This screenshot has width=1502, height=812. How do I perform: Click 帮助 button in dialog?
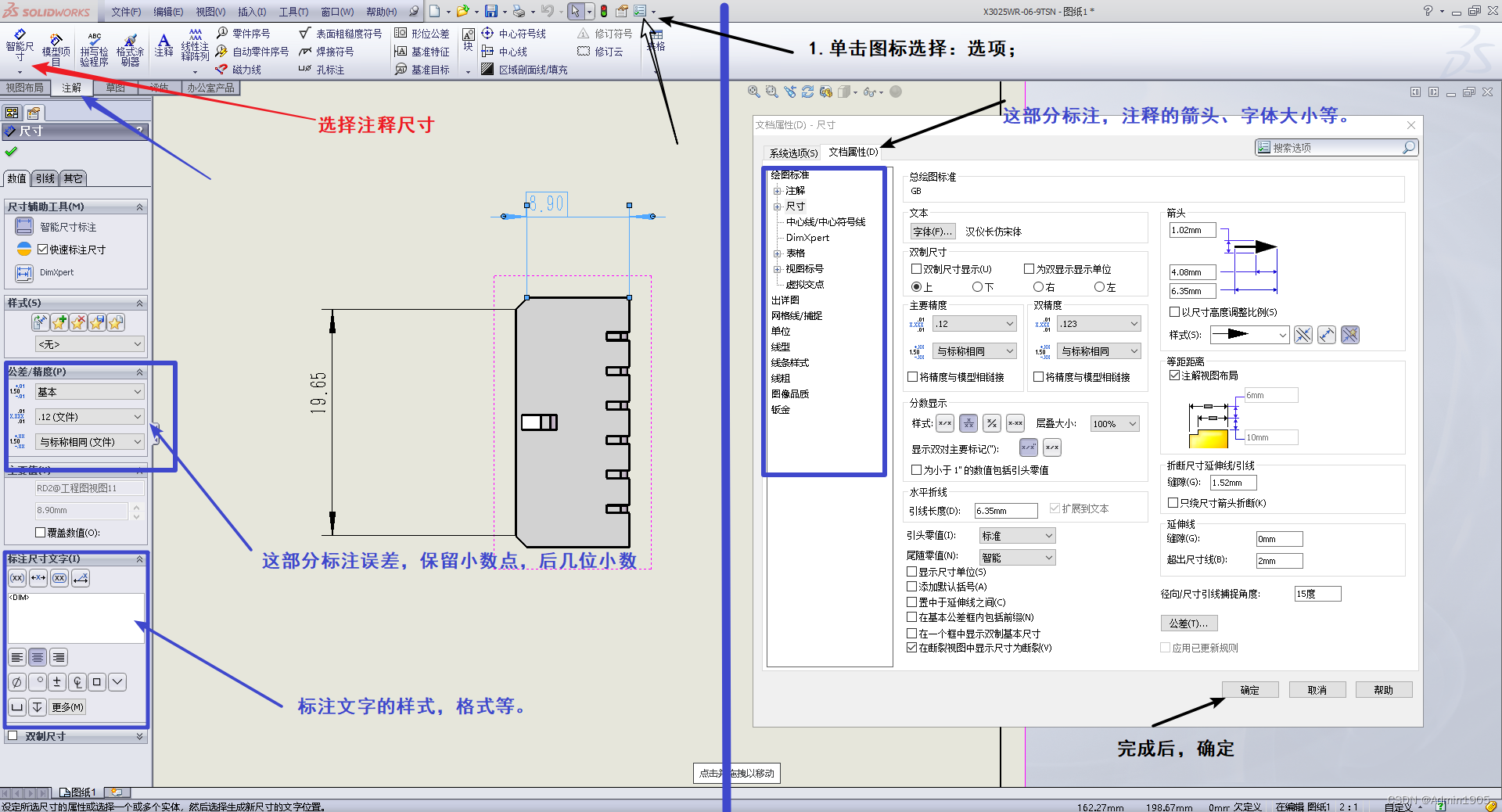(1384, 689)
